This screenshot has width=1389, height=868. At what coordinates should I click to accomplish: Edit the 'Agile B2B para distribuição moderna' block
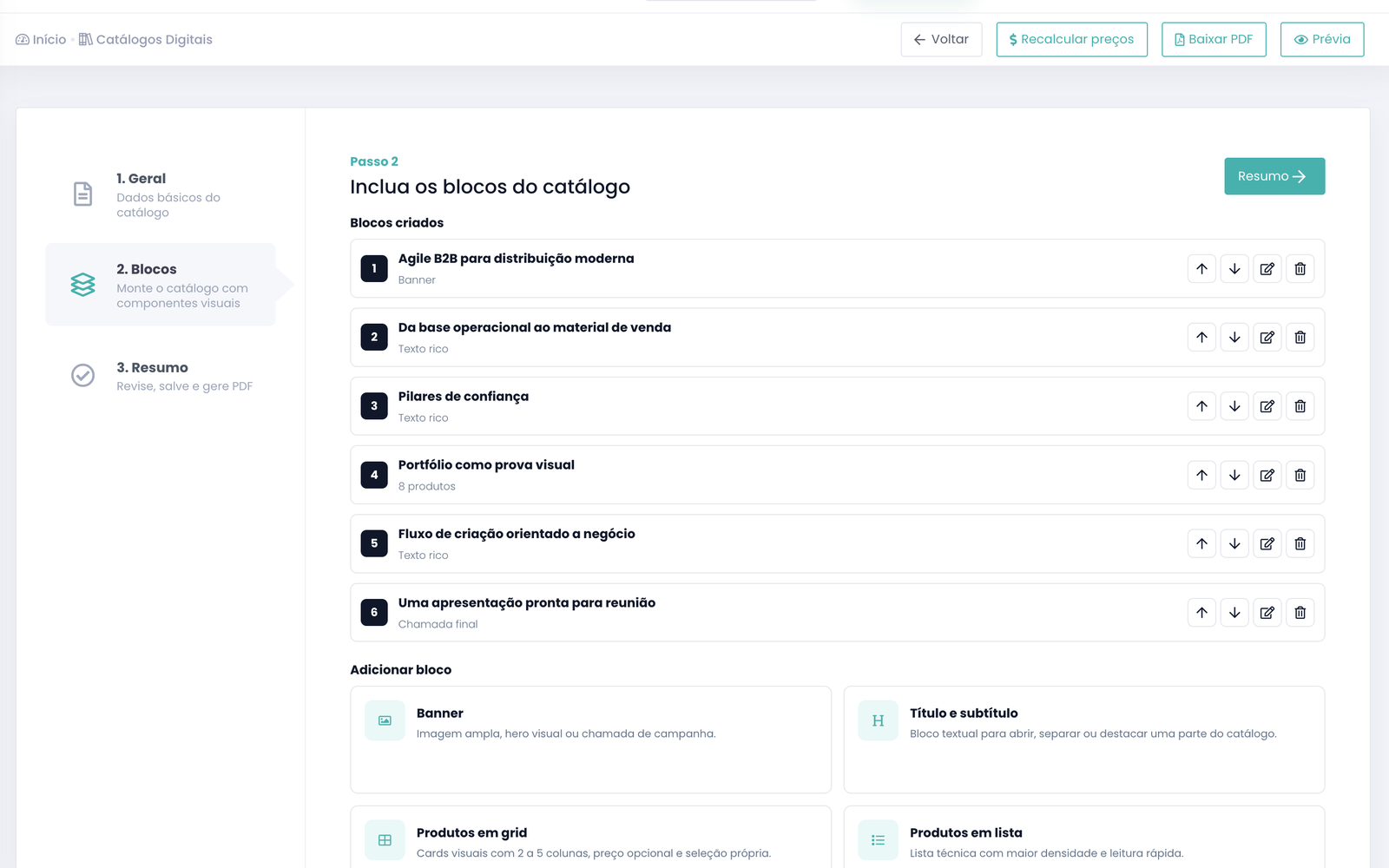[1267, 268]
